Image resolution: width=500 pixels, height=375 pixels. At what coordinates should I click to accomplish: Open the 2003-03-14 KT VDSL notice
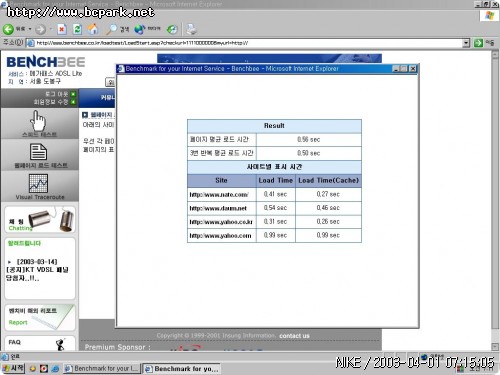pyautogui.click(x=37, y=270)
